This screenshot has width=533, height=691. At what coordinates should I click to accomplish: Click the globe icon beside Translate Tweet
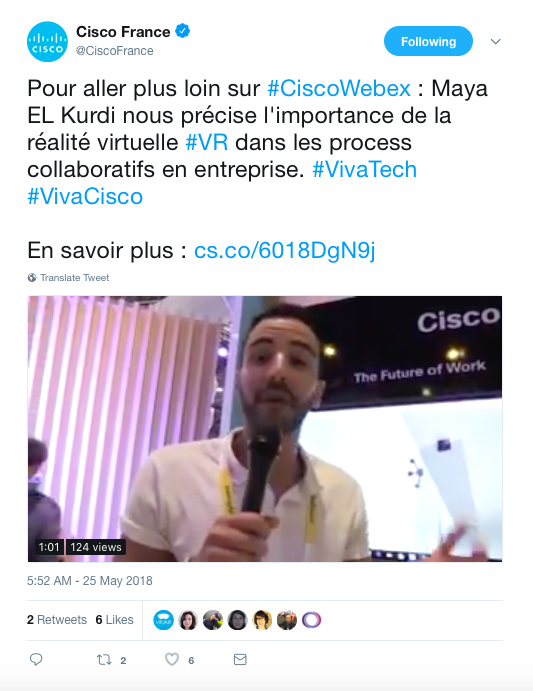coord(32,278)
